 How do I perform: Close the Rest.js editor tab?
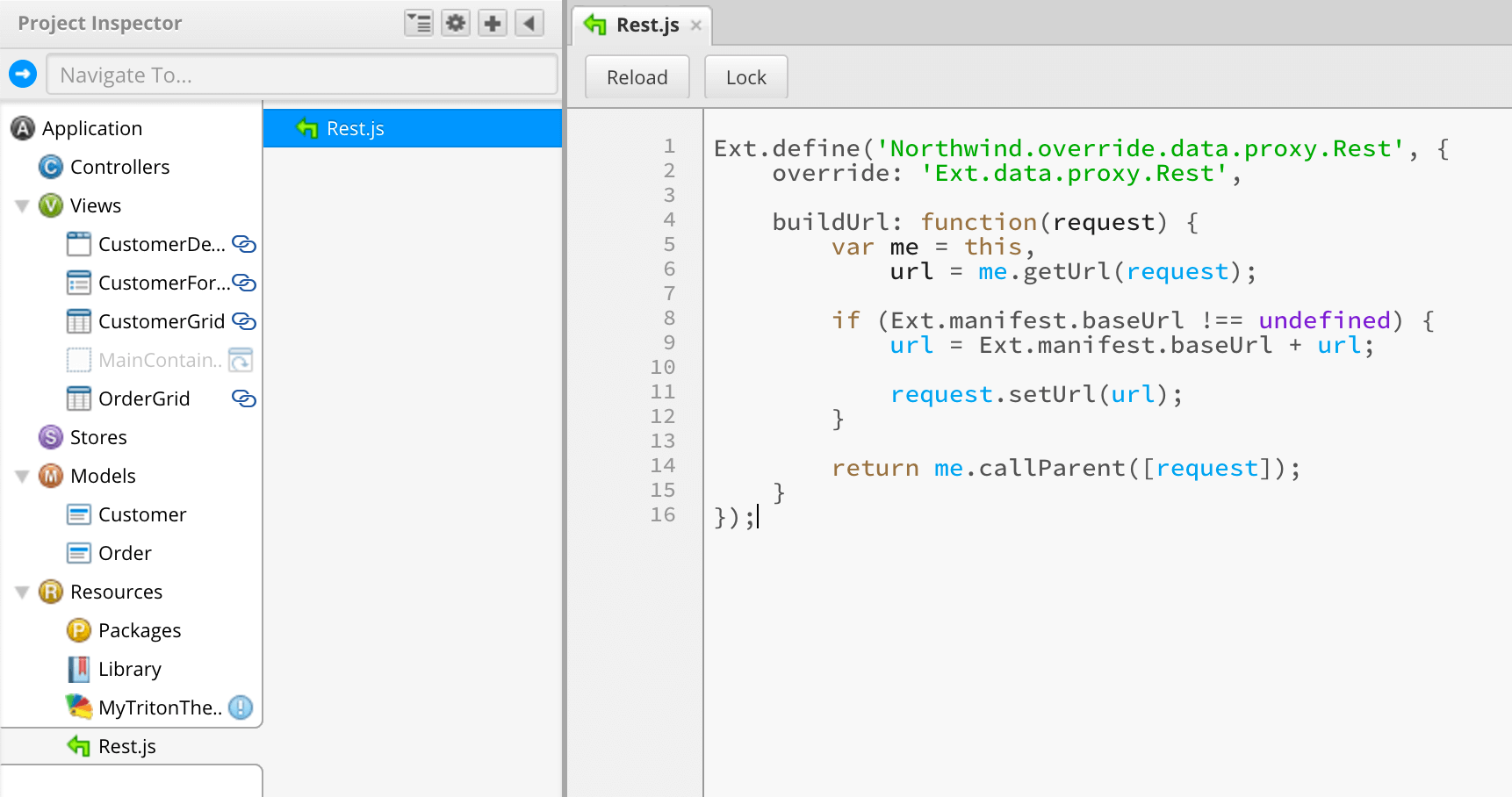click(x=695, y=25)
